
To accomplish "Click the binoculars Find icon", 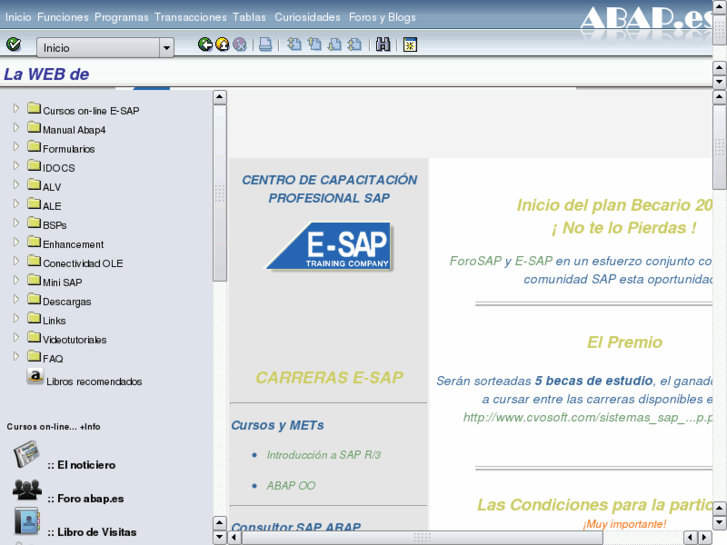I will (x=383, y=45).
